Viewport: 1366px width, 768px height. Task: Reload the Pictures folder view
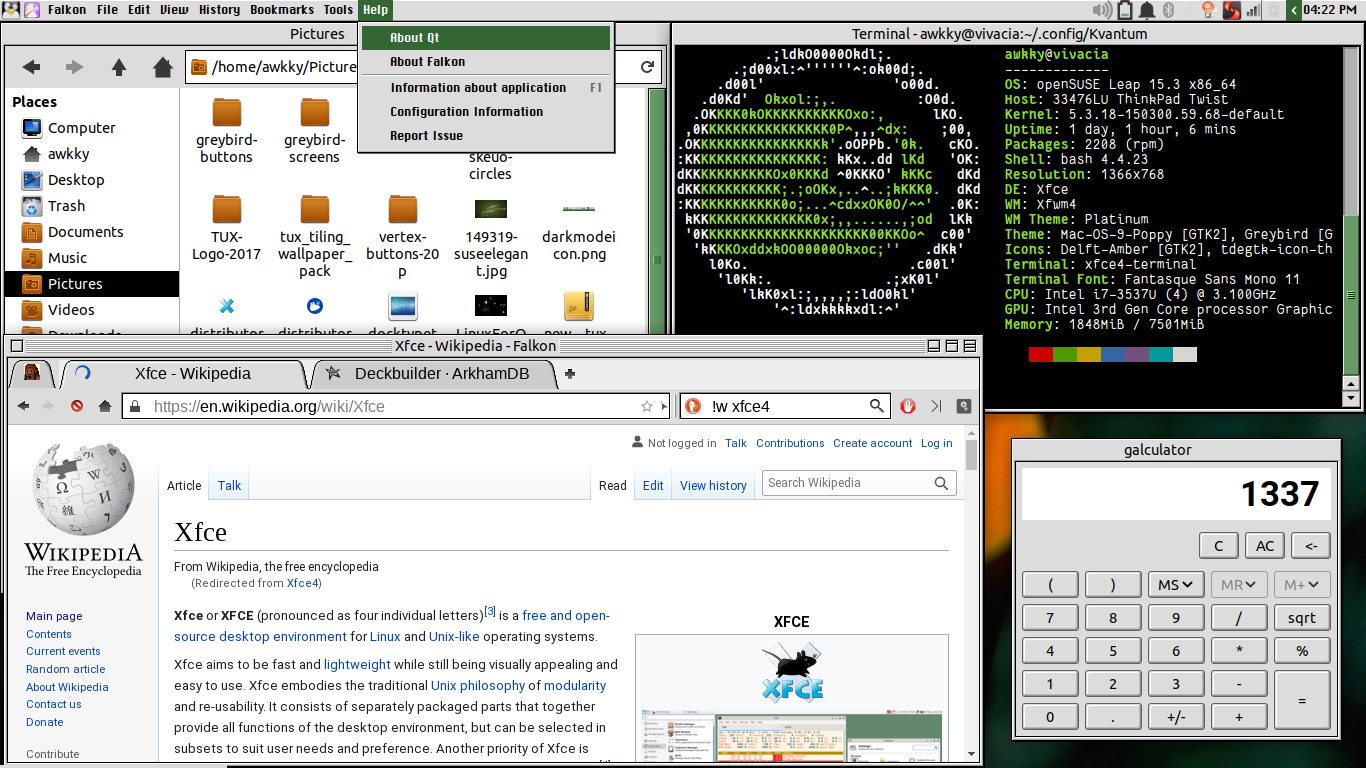coord(647,67)
